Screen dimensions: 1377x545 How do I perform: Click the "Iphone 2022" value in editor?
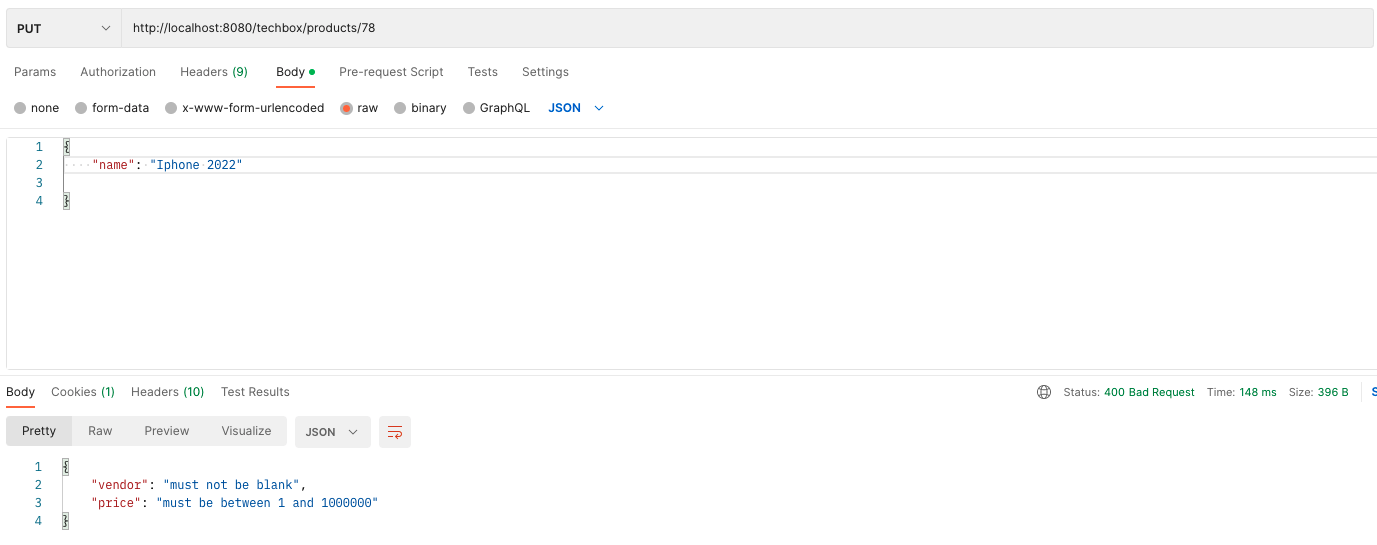pyautogui.click(x=196, y=165)
